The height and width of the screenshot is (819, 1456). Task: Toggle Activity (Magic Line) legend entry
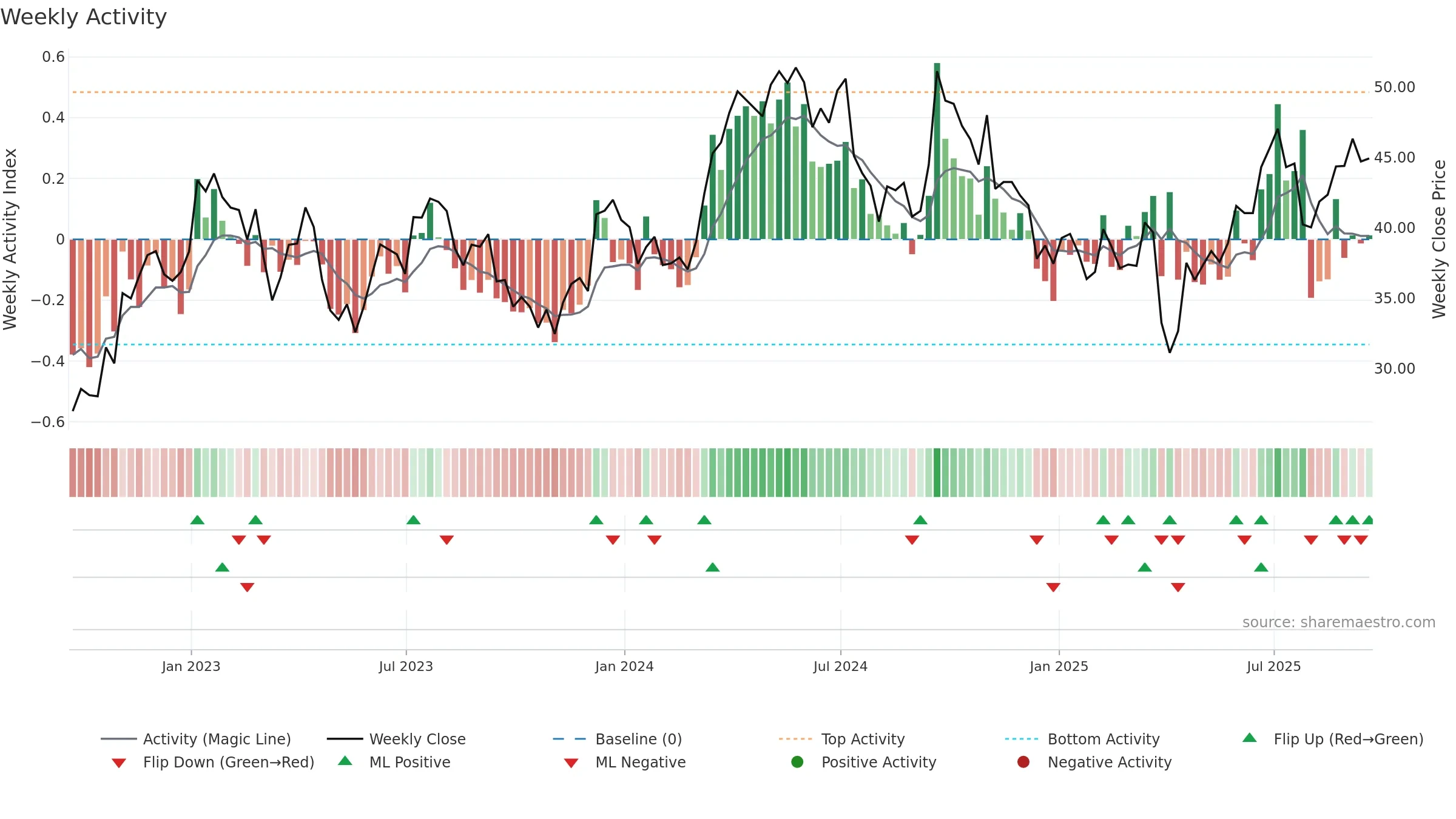pyautogui.click(x=196, y=739)
